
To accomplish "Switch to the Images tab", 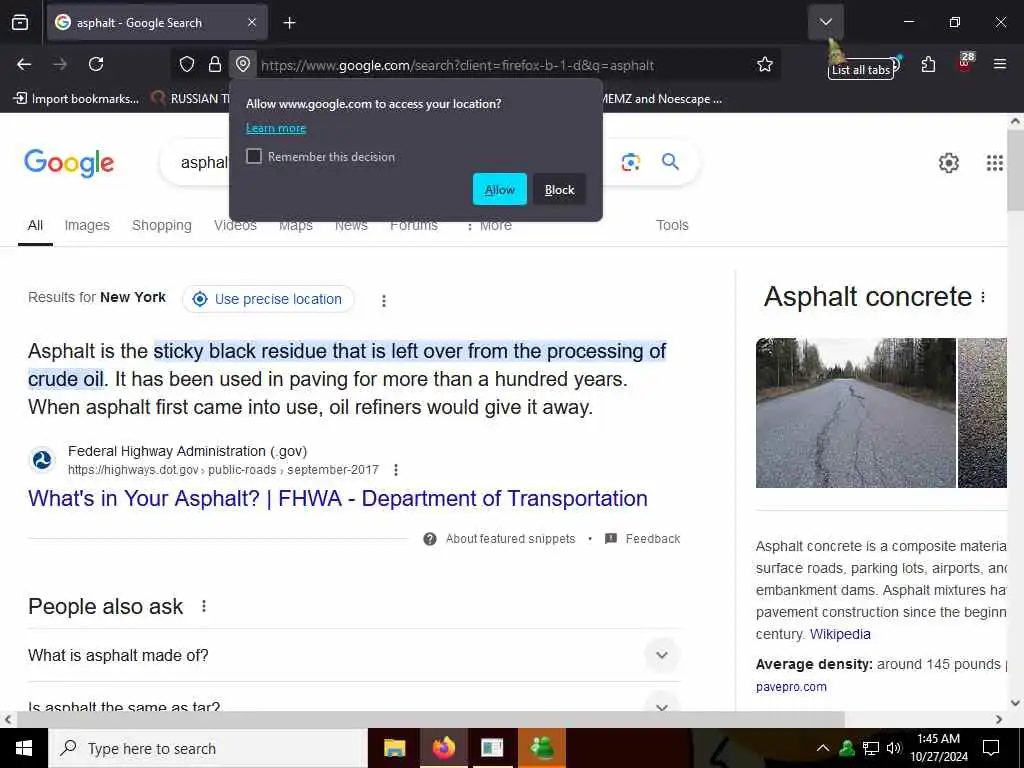I will [87, 225].
